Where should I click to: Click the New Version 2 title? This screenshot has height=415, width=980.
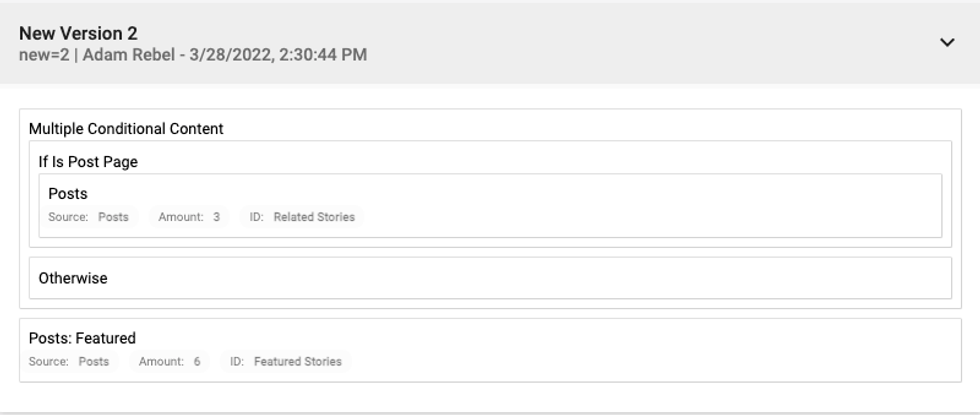[x=78, y=34]
